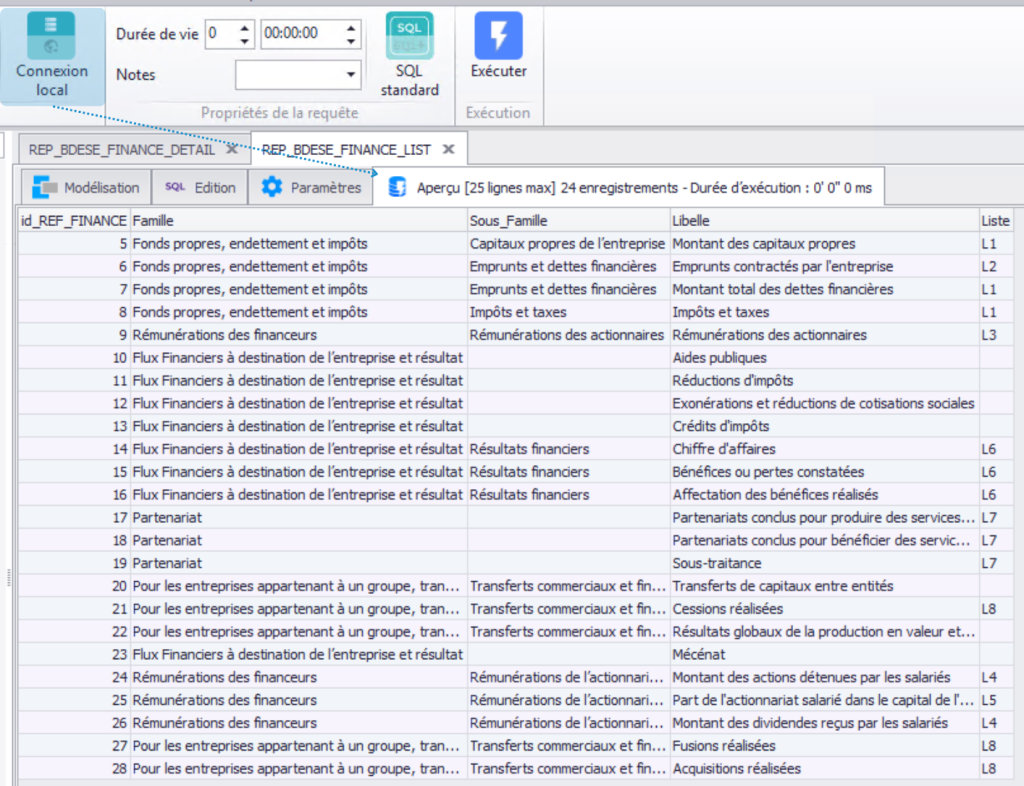Select Liste value L5 in row 25
This screenshot has width=1024, height=786.
pos(995,700)
